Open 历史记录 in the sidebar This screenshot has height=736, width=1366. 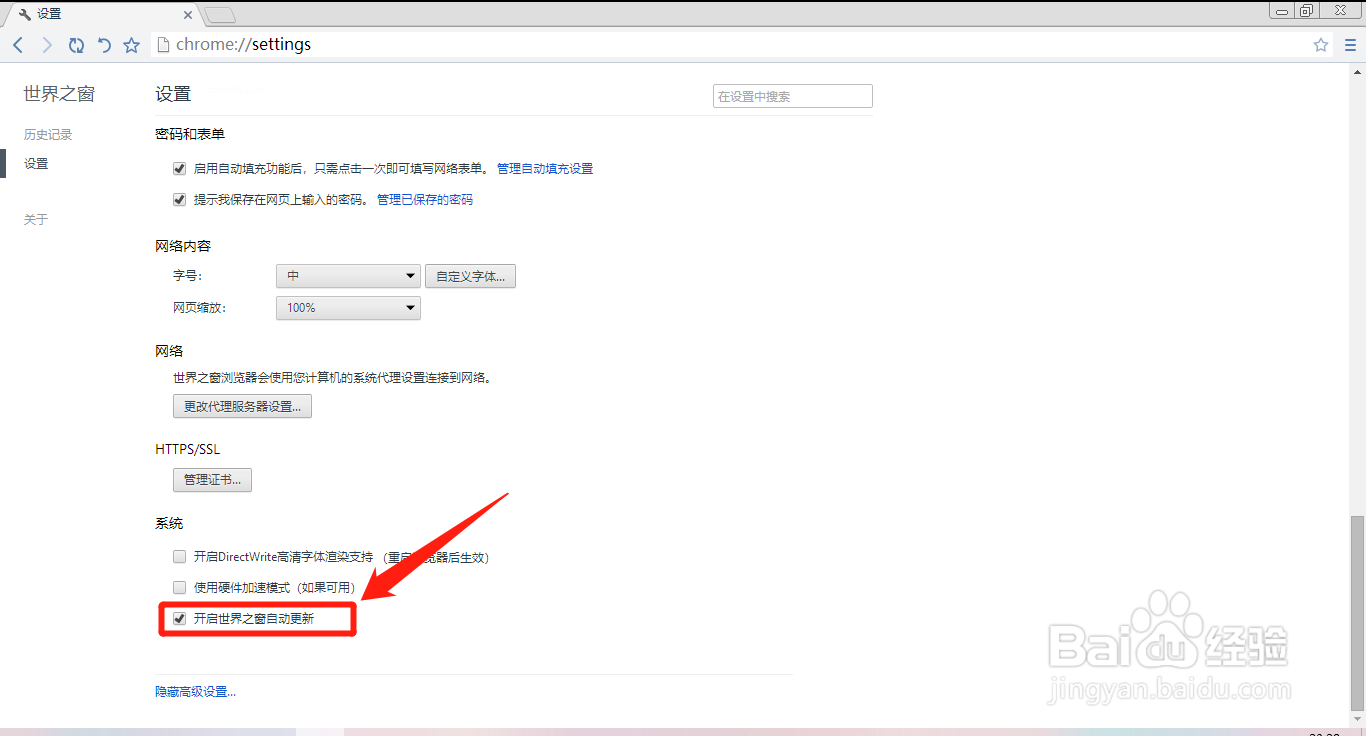[48, 134]
